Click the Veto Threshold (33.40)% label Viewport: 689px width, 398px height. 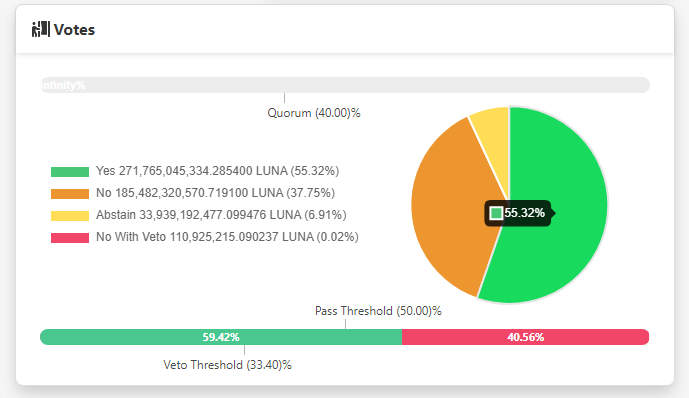(x=228, y=365)
